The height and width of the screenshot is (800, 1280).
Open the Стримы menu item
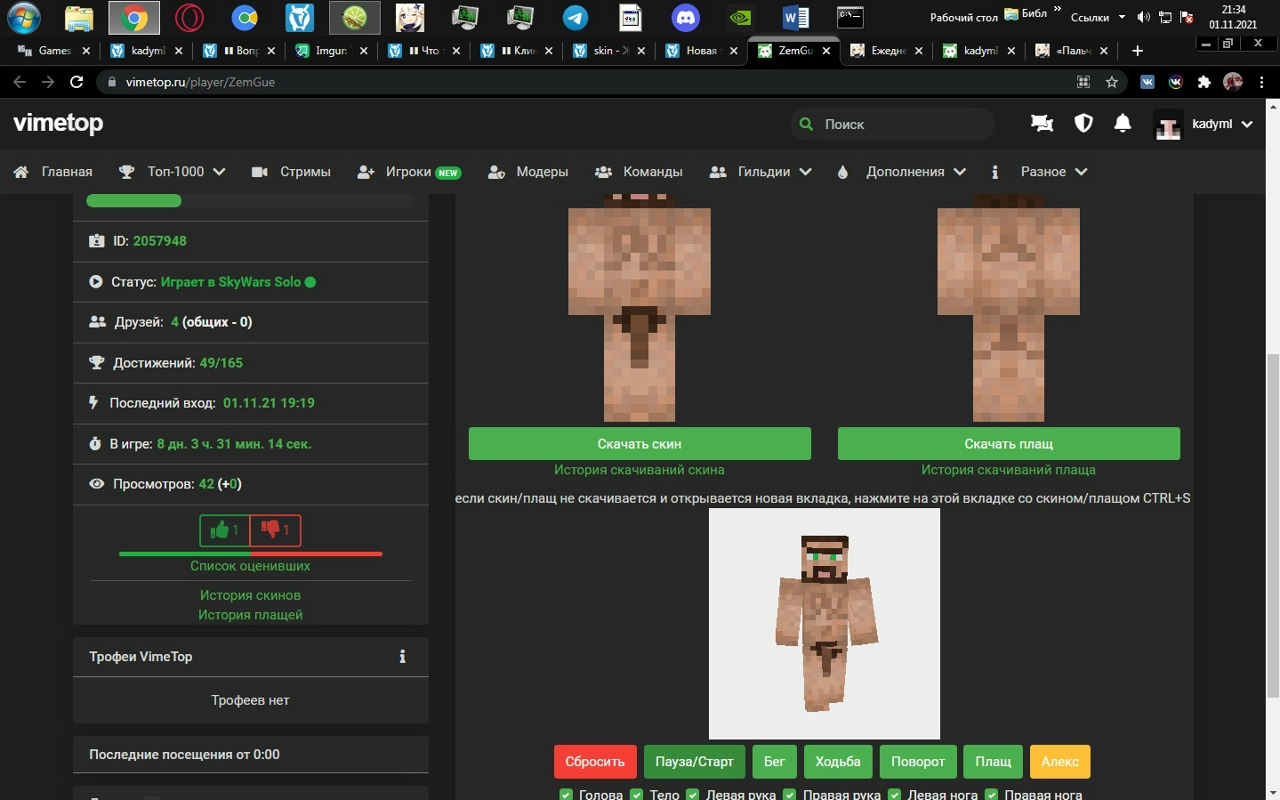291,172
